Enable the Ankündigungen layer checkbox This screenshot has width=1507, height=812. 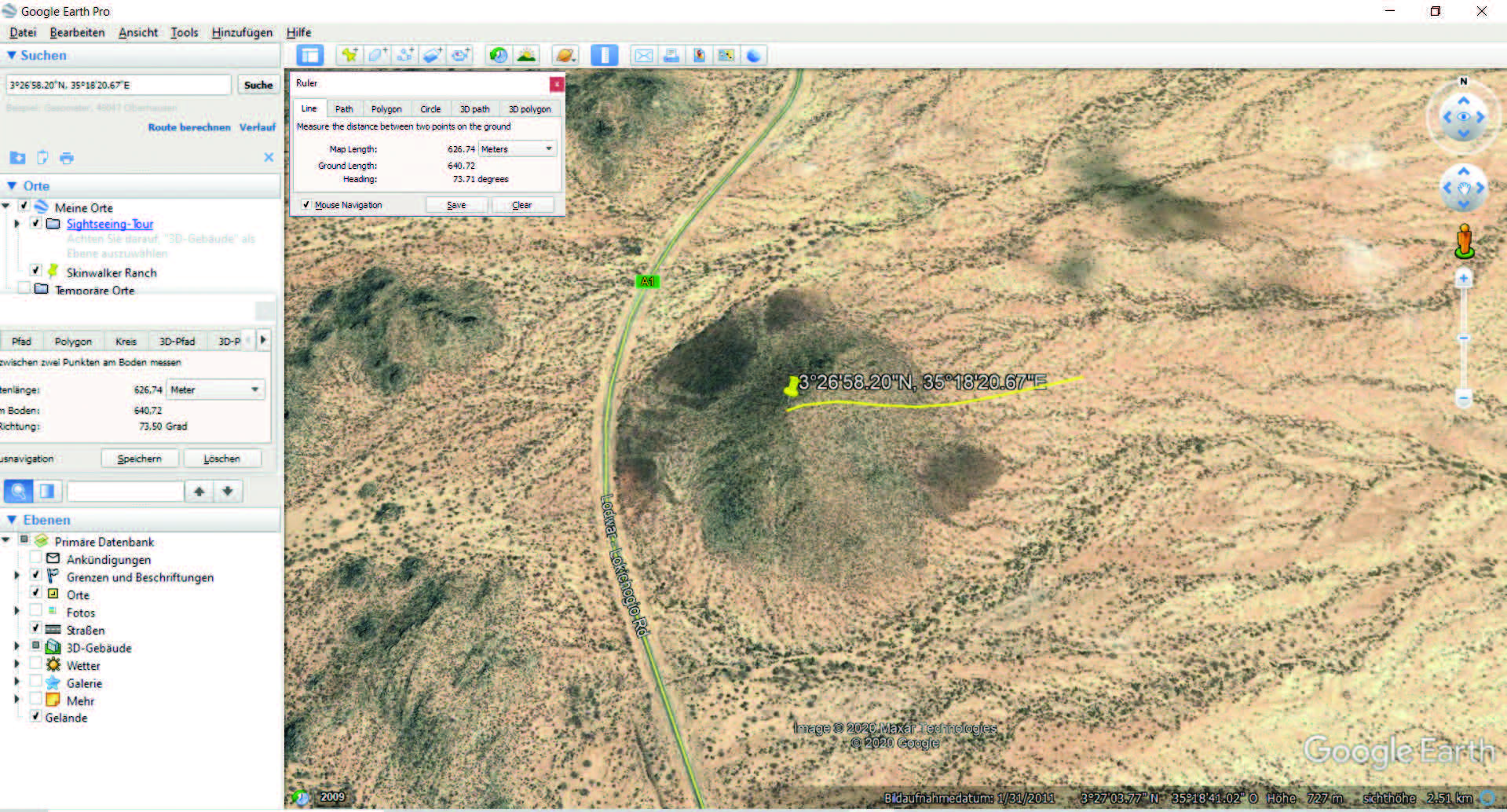point(35,558)
